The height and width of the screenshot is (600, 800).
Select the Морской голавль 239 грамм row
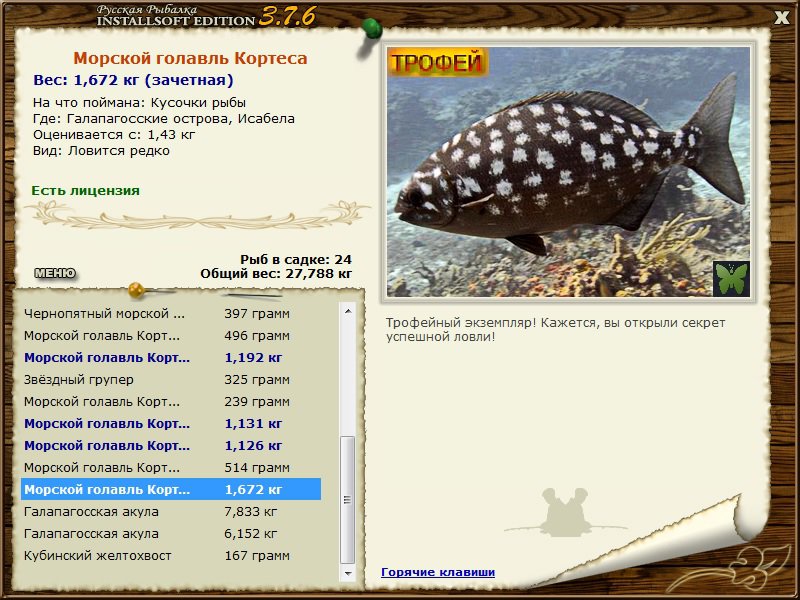pyautogui.click(x=171, y=402)
